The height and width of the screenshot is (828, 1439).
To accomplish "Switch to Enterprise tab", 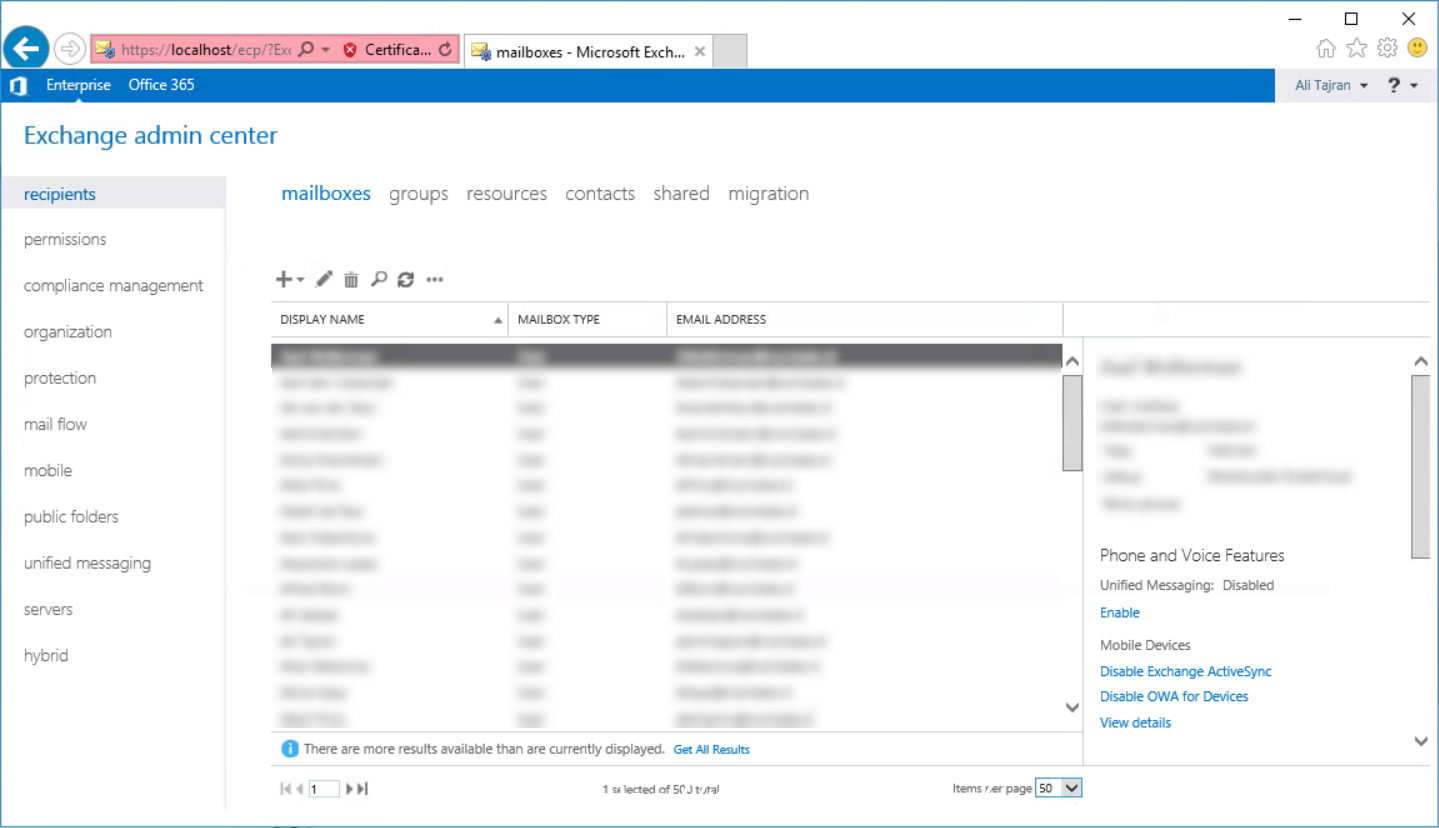I will coord(78,85).
